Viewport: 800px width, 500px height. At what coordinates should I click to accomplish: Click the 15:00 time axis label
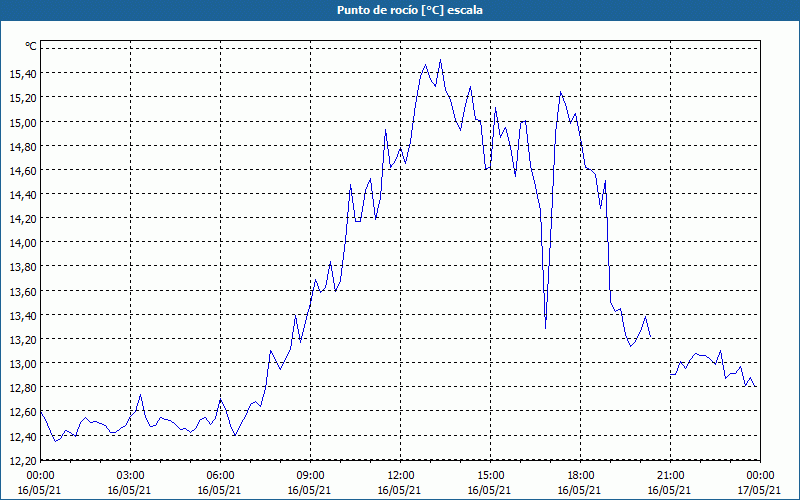490,476
